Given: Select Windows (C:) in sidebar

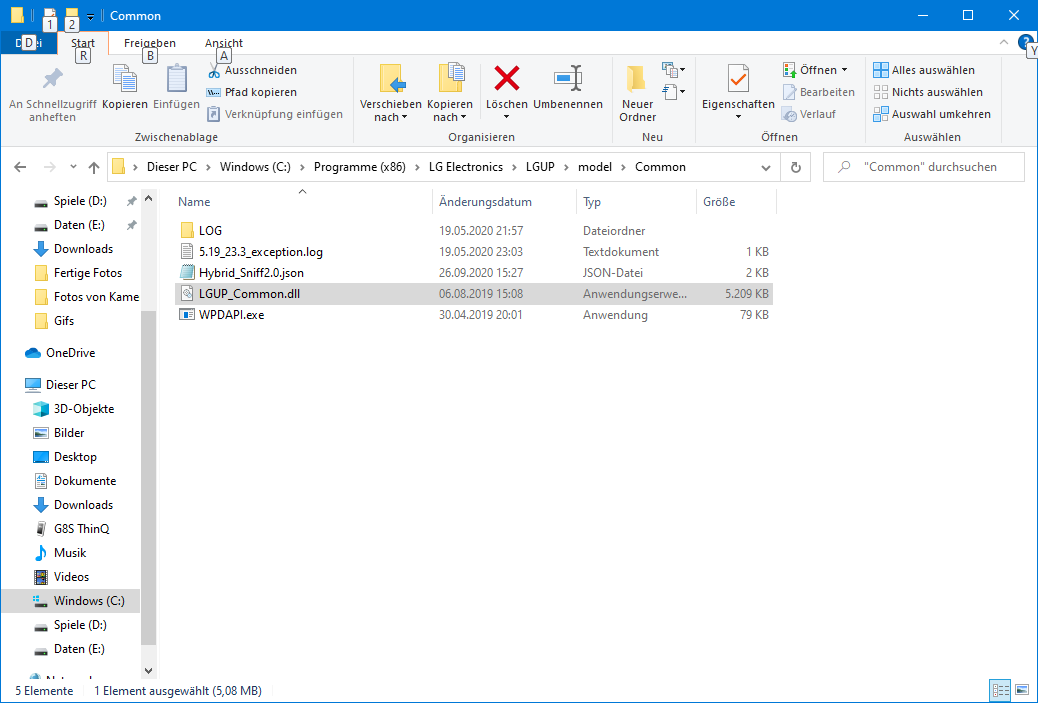Looking at the screenshot, I should click(x=71, y=601).
